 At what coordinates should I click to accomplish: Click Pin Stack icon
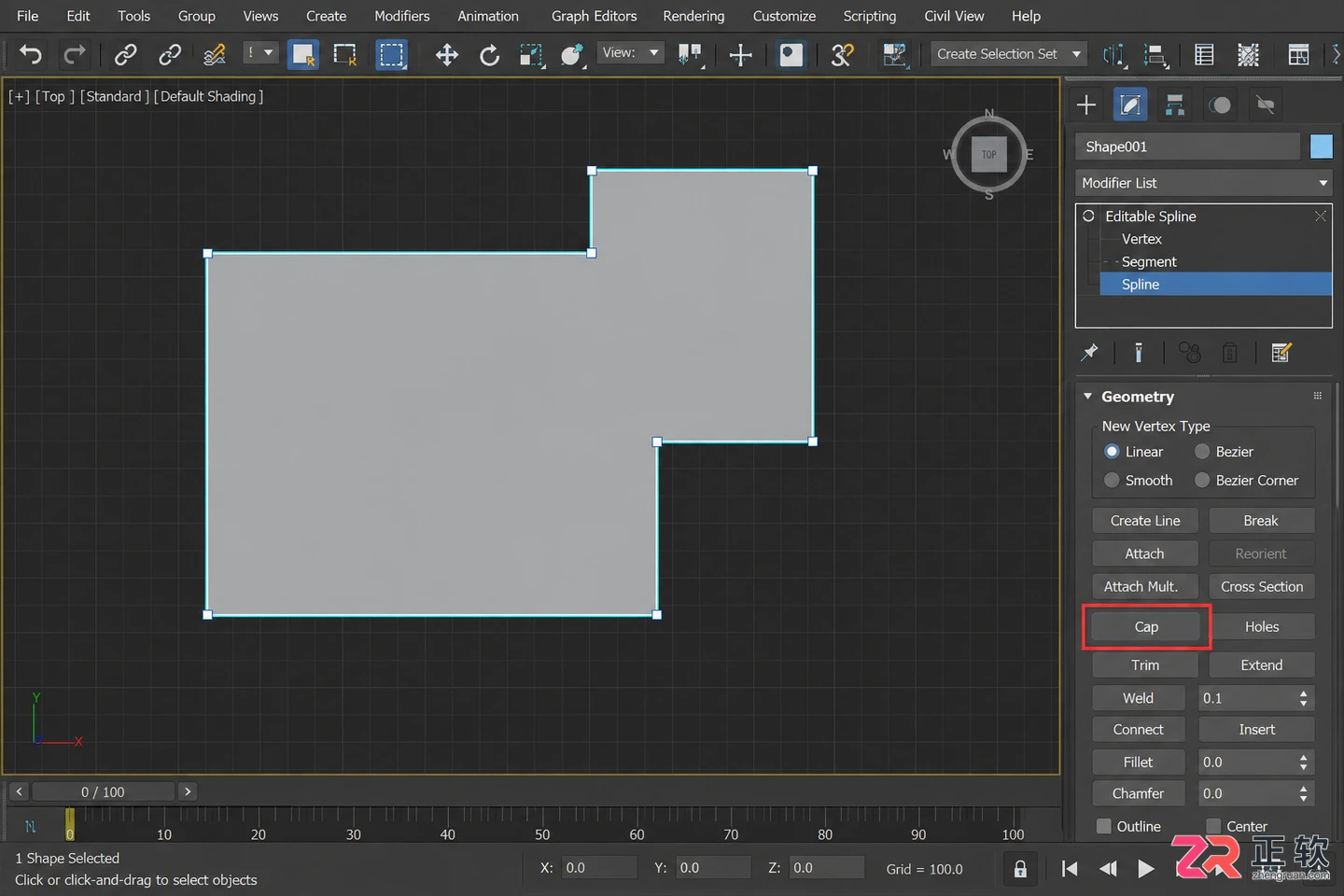coord(1089,353)
